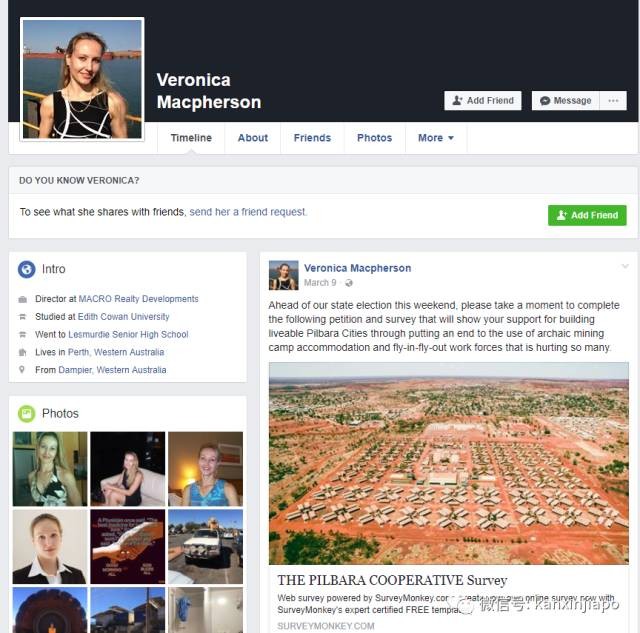Open the post options chevron menu
Screen dimensions: 640x633
(625, 267)
